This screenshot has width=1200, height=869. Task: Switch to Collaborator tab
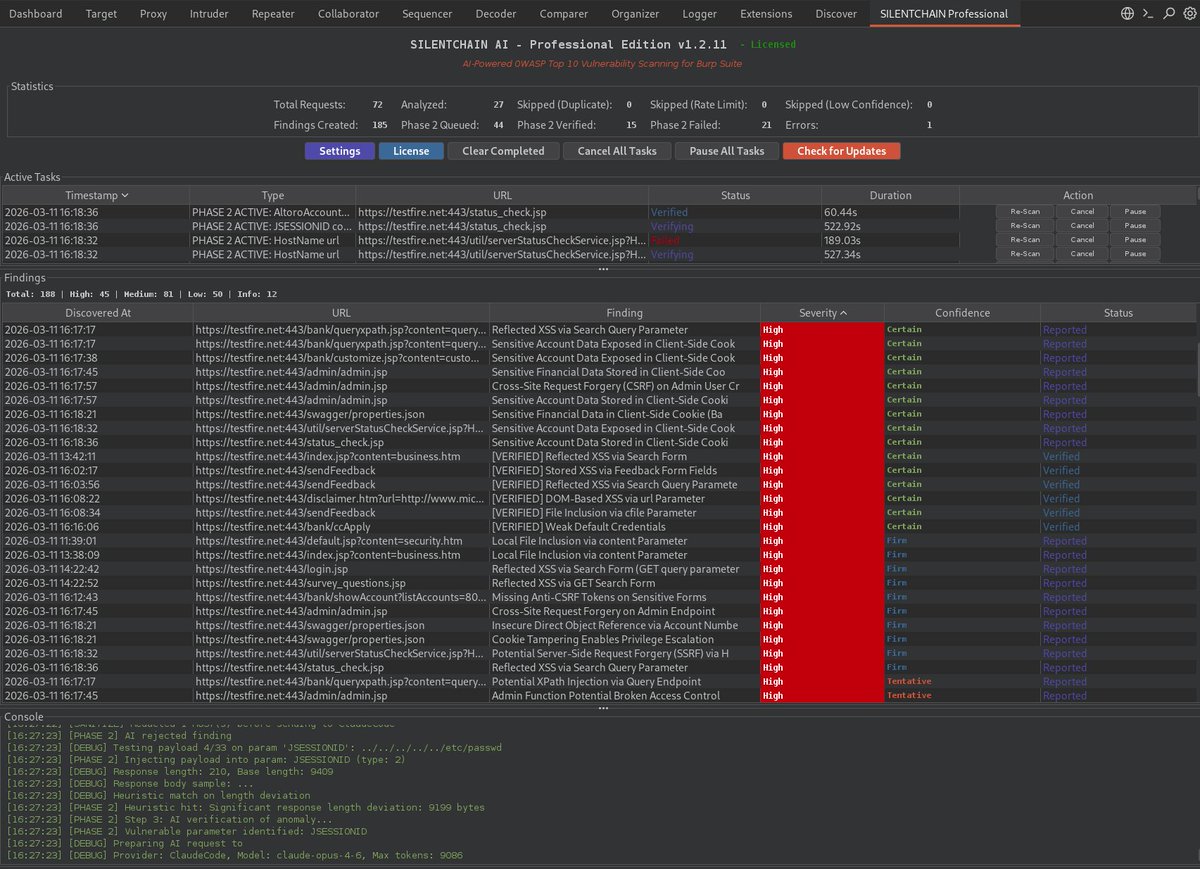point(348,14)
